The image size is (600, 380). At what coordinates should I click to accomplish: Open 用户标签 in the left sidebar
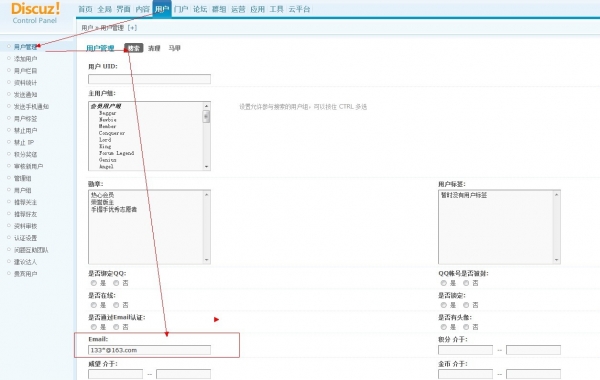tap(25, 119)
